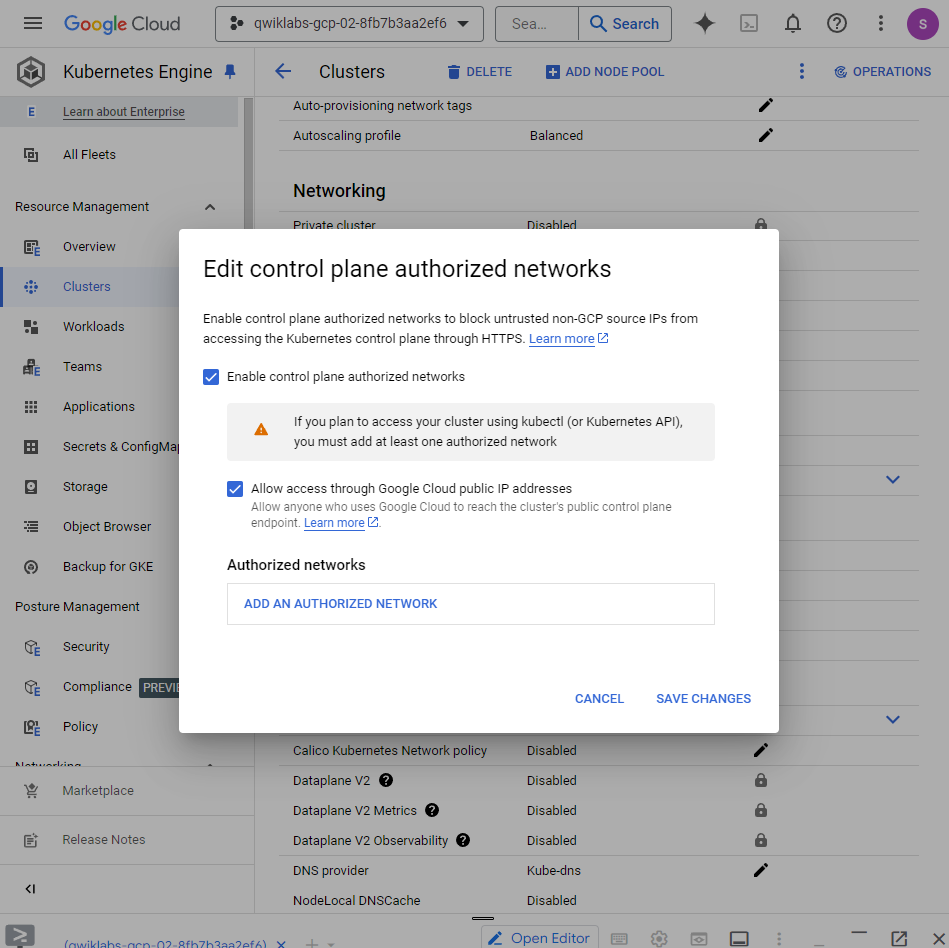Open Learn about Enterprise link
The width and height of the screenshot is (949, 948).
click(124, 111)
